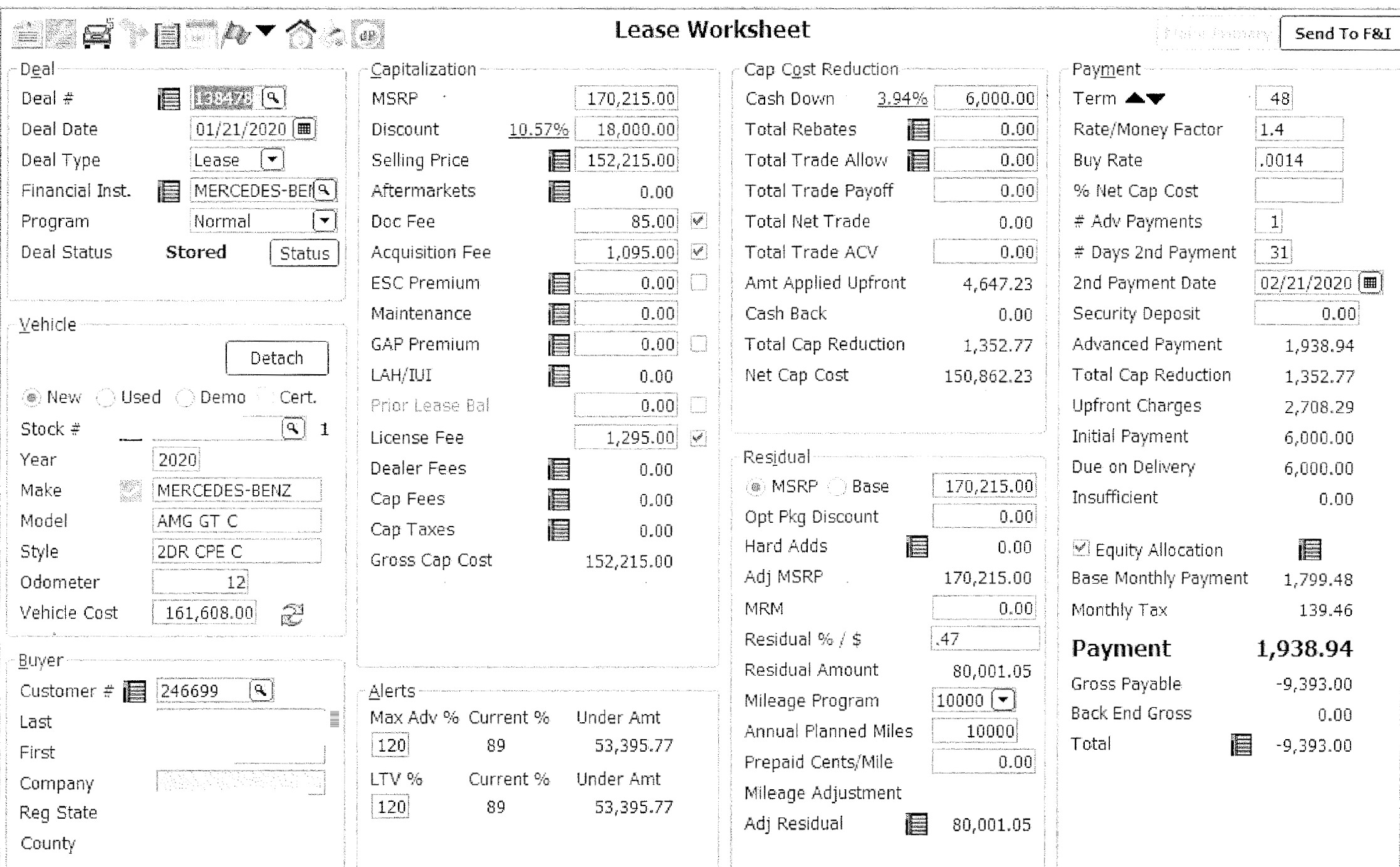Toggle the Acquisition Fee checkbox

coord(698,251)
